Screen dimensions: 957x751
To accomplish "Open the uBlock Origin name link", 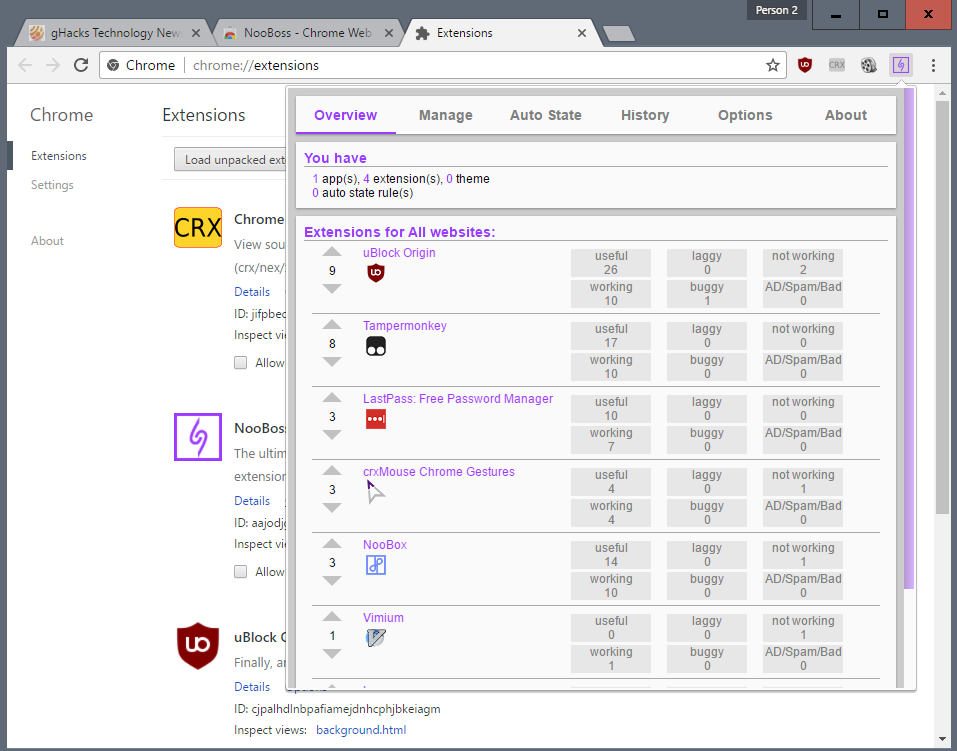I will 399,253.
